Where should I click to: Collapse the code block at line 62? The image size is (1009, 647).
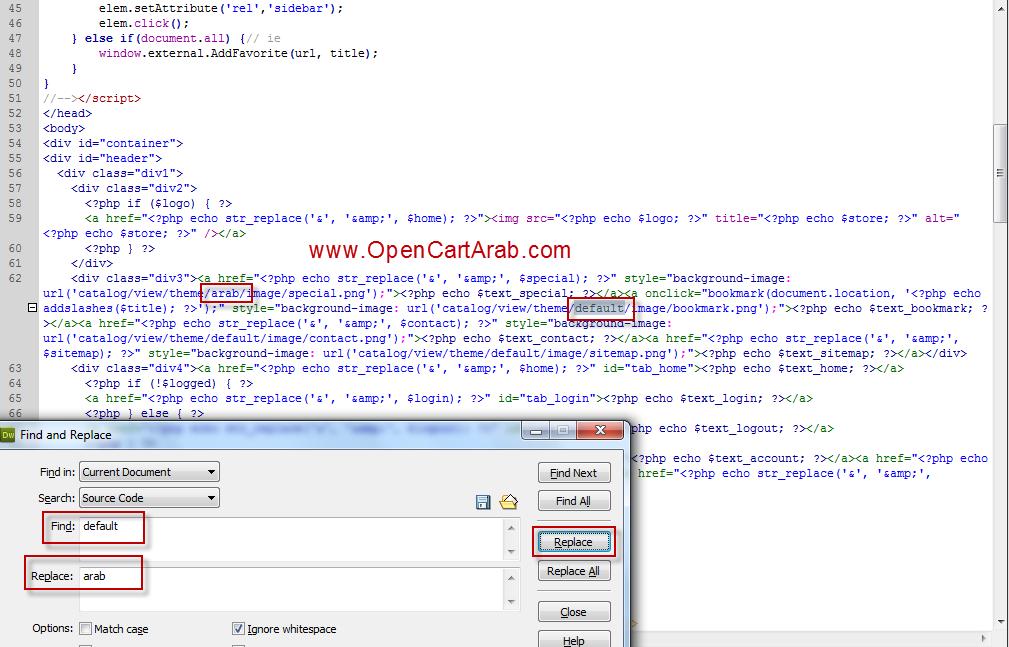pos(32,308)
